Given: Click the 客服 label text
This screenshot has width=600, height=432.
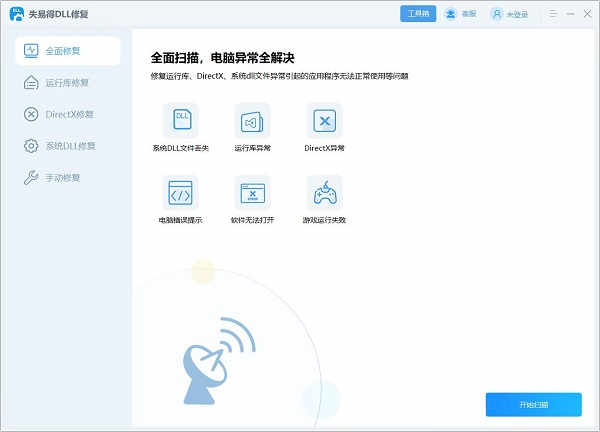Looking at the screenshot, I should click(x=469, y=14).
